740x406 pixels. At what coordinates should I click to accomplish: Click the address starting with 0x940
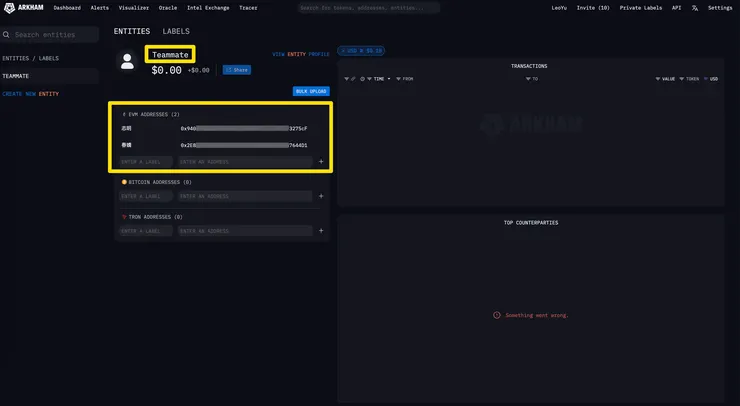[244, 128]
